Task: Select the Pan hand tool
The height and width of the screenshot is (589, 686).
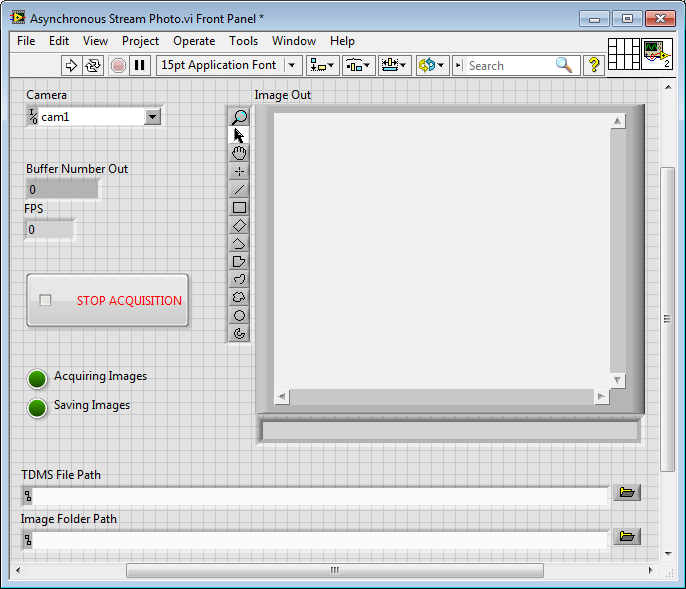Action: (x=239, y=153)
